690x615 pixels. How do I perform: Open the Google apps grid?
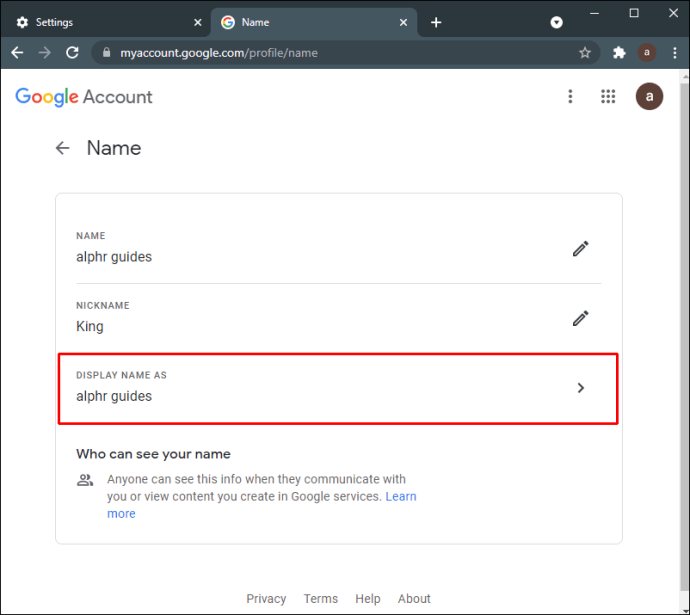click(608, 96)
